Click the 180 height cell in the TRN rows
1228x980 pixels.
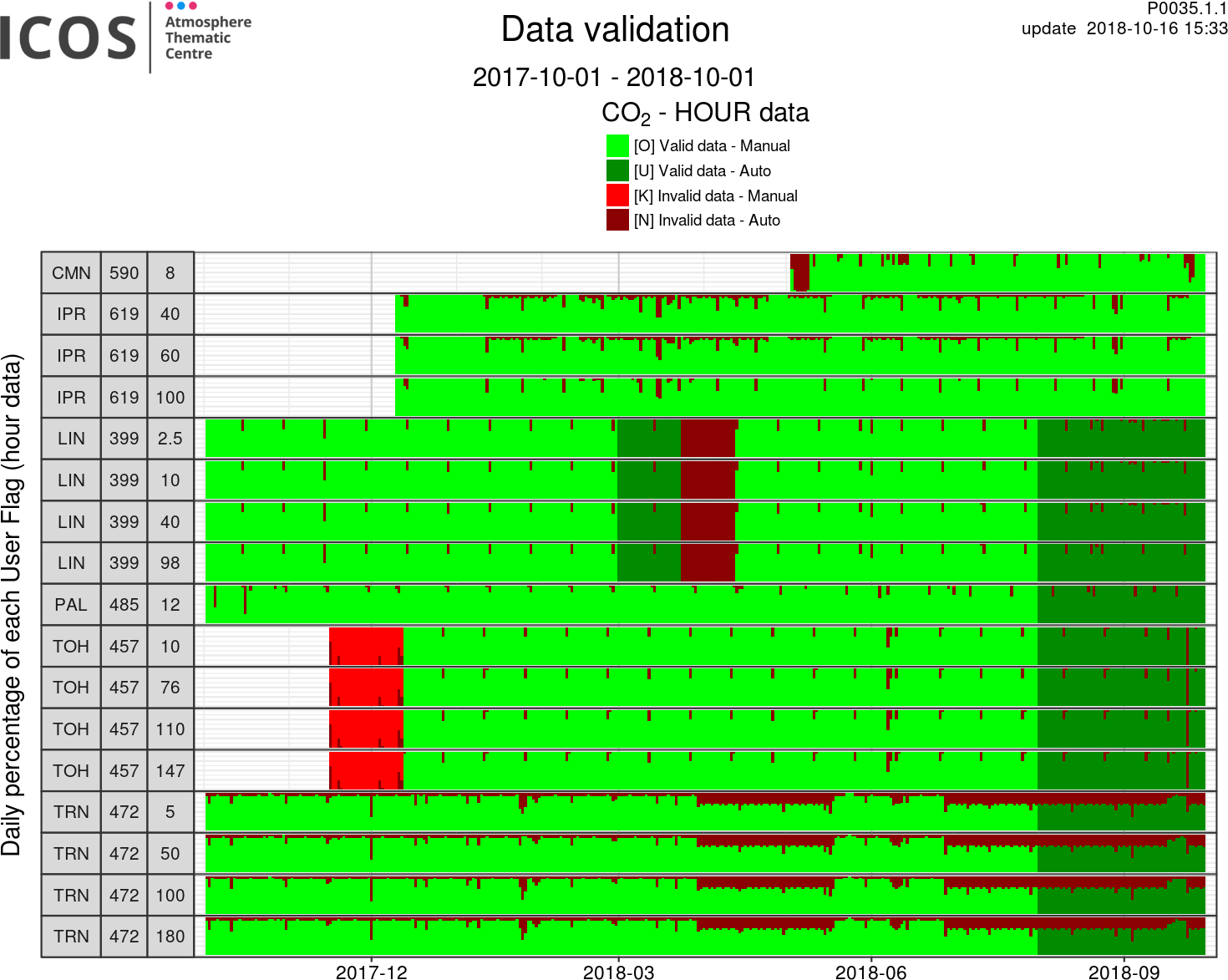170,937
